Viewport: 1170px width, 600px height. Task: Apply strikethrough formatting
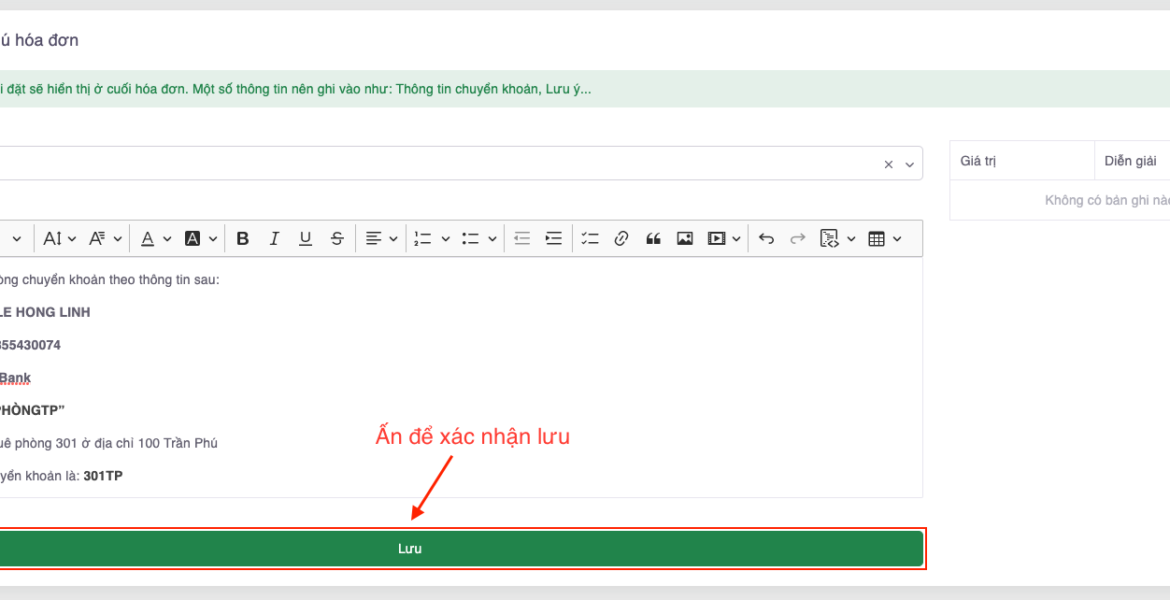click(337, 239)
